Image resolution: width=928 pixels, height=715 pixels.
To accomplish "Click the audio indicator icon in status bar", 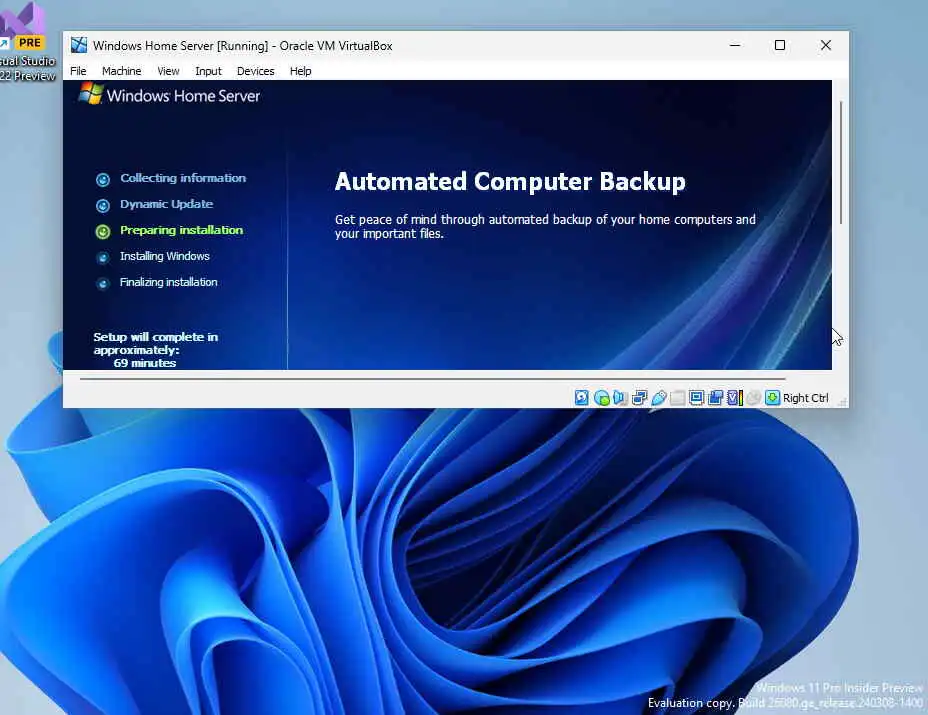I will (620, 398).
